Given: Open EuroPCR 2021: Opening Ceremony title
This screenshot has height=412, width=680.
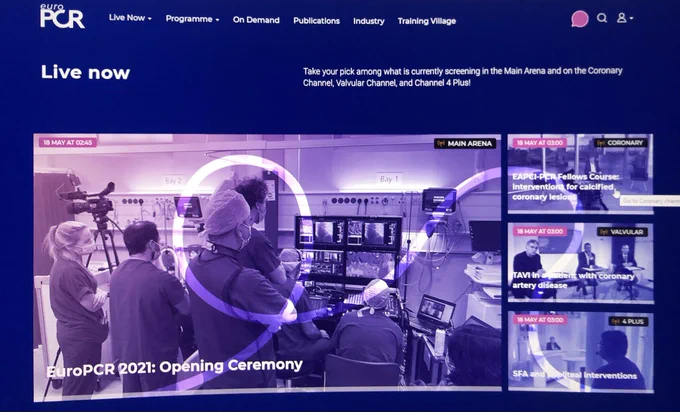Looking at the screenshot, I should pyautogui.click(x=174, y=368).
